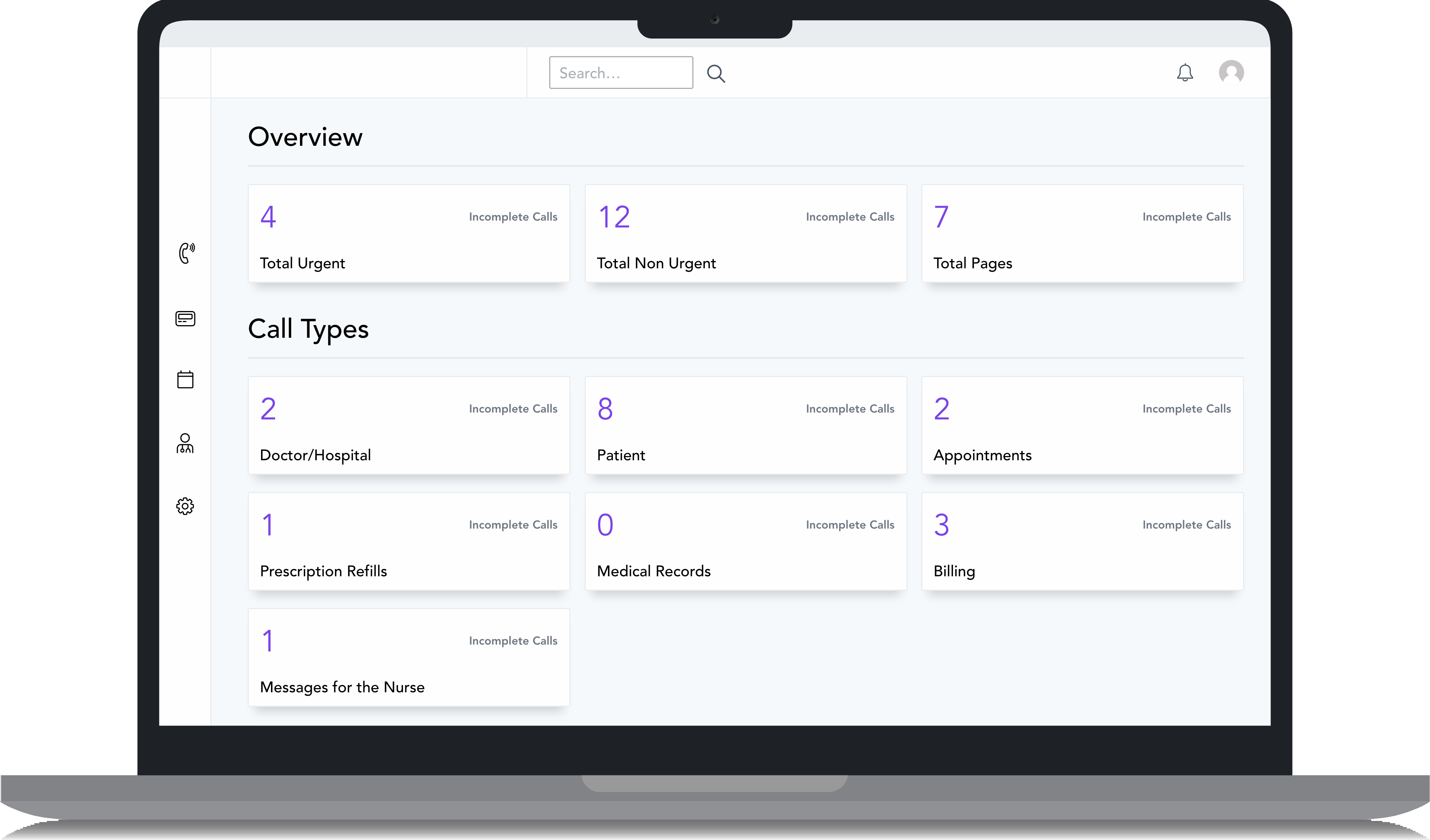Open the Medical Records call type card
Image resolution: width=1430 pixels, height=840 pixels.
(745, 541)
